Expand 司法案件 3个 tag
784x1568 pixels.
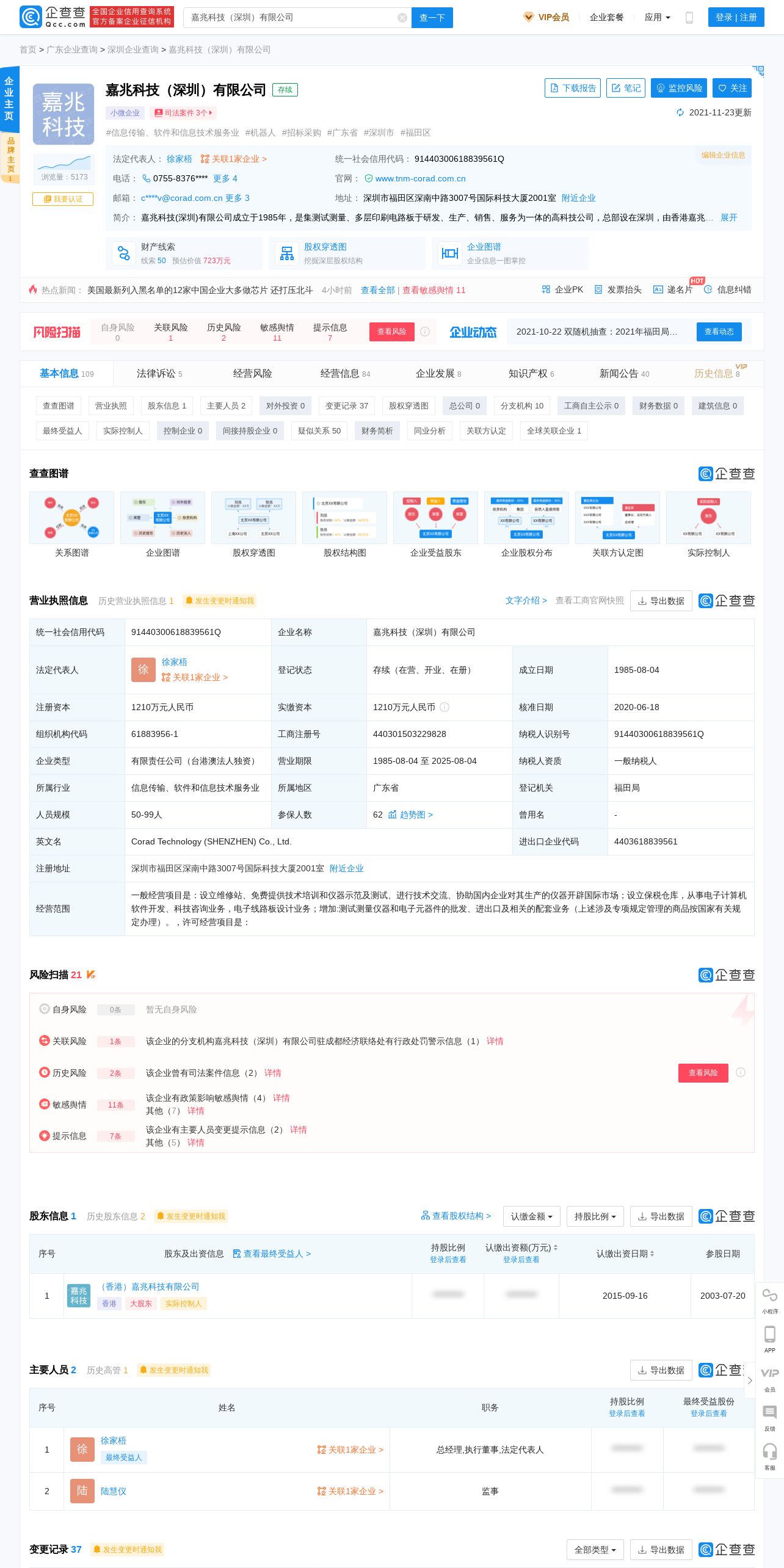pos(183,113)
